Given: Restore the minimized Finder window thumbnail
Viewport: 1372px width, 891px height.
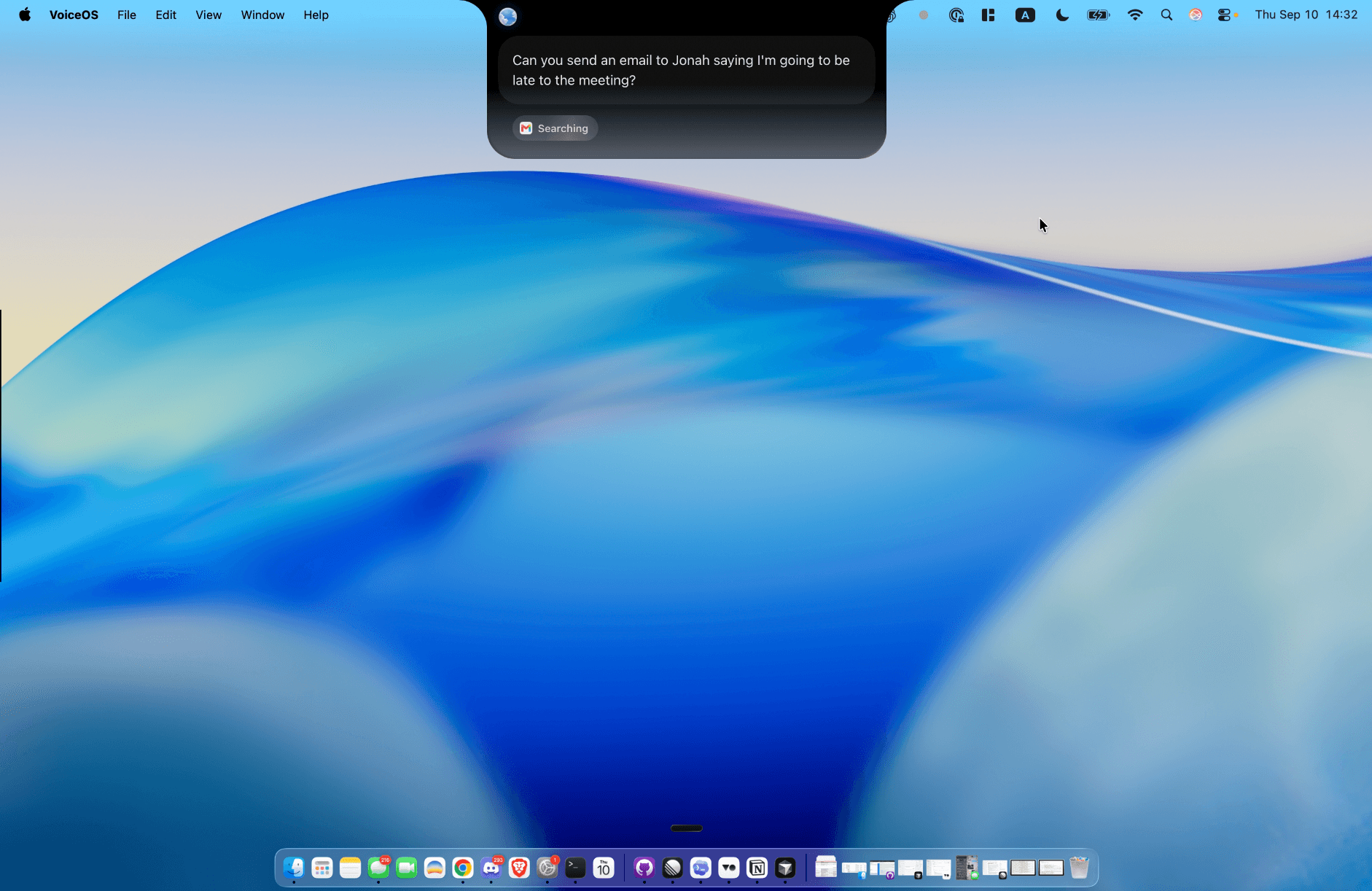Looking at the screenshot, I should click(854, 869).
